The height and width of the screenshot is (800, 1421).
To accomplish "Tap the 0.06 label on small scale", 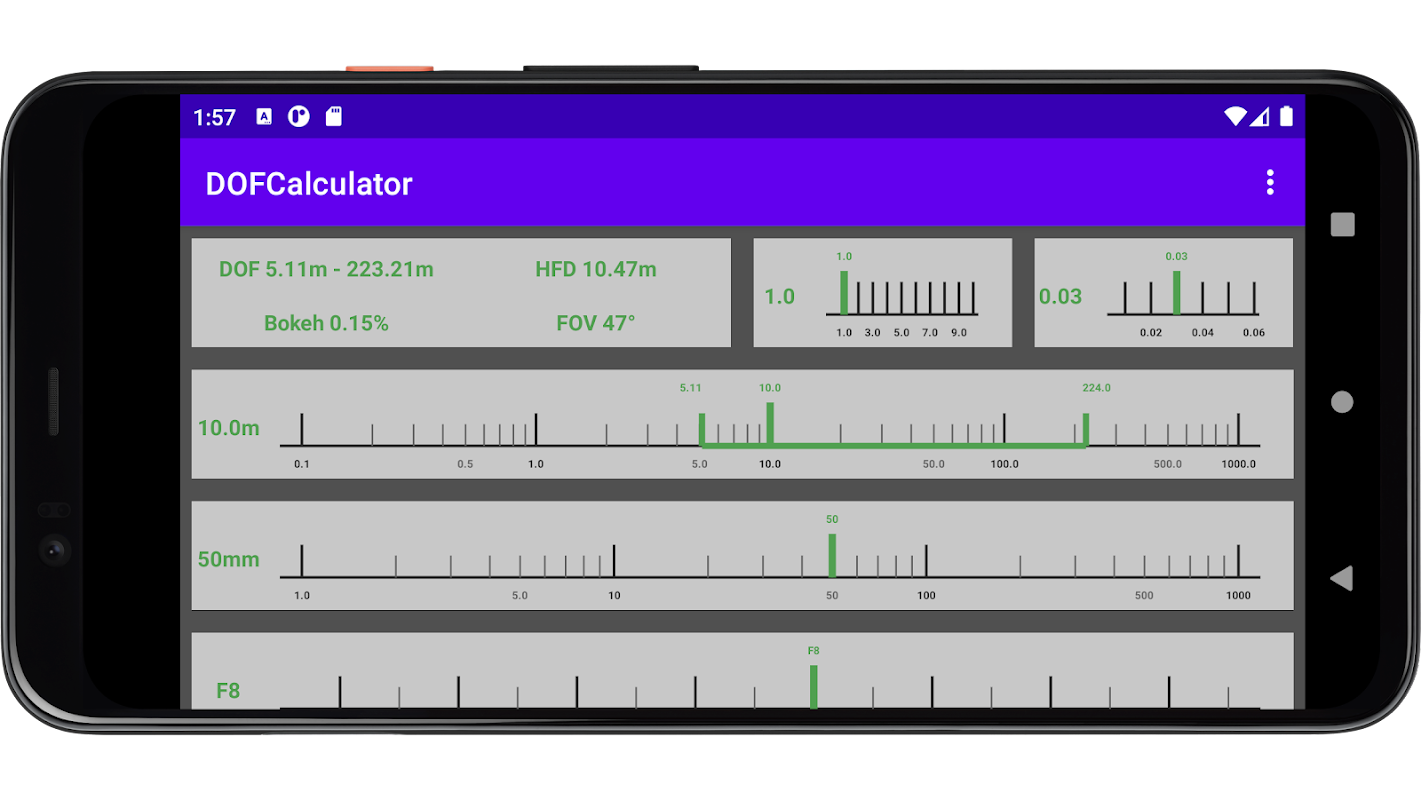I will 1254,332.
